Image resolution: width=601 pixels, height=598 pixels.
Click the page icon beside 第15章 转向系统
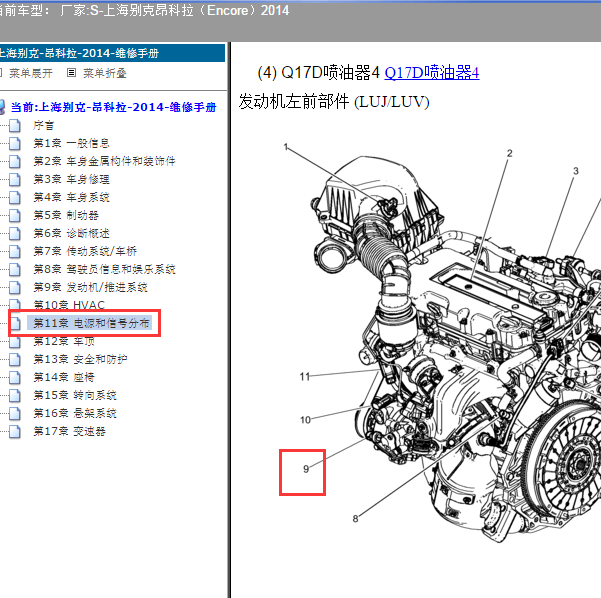point(15,395)
